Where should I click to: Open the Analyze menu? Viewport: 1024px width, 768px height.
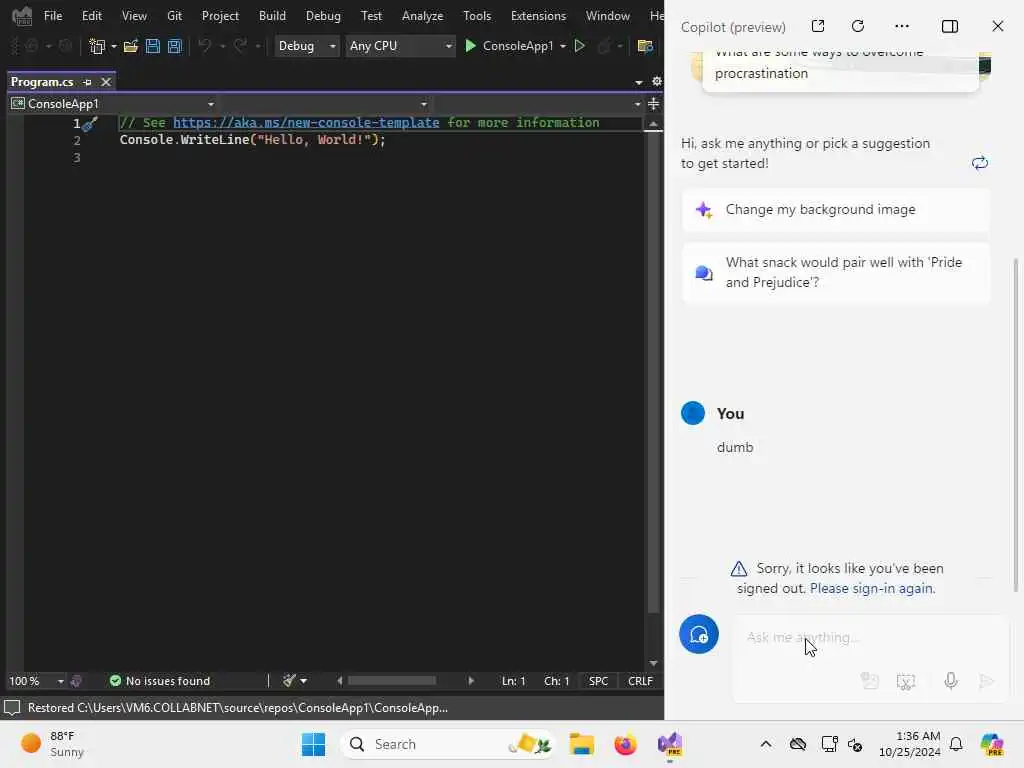pos(423,16)
